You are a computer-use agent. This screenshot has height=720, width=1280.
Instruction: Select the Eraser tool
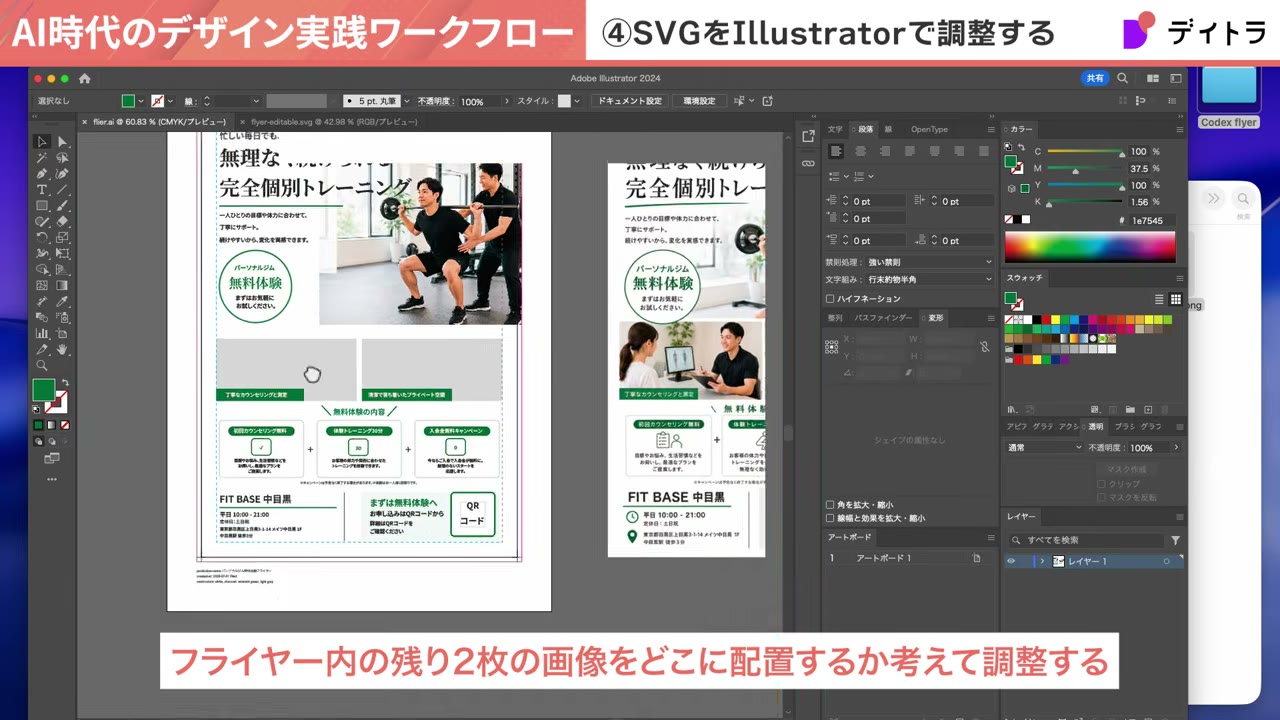click(x=62, y=221)
